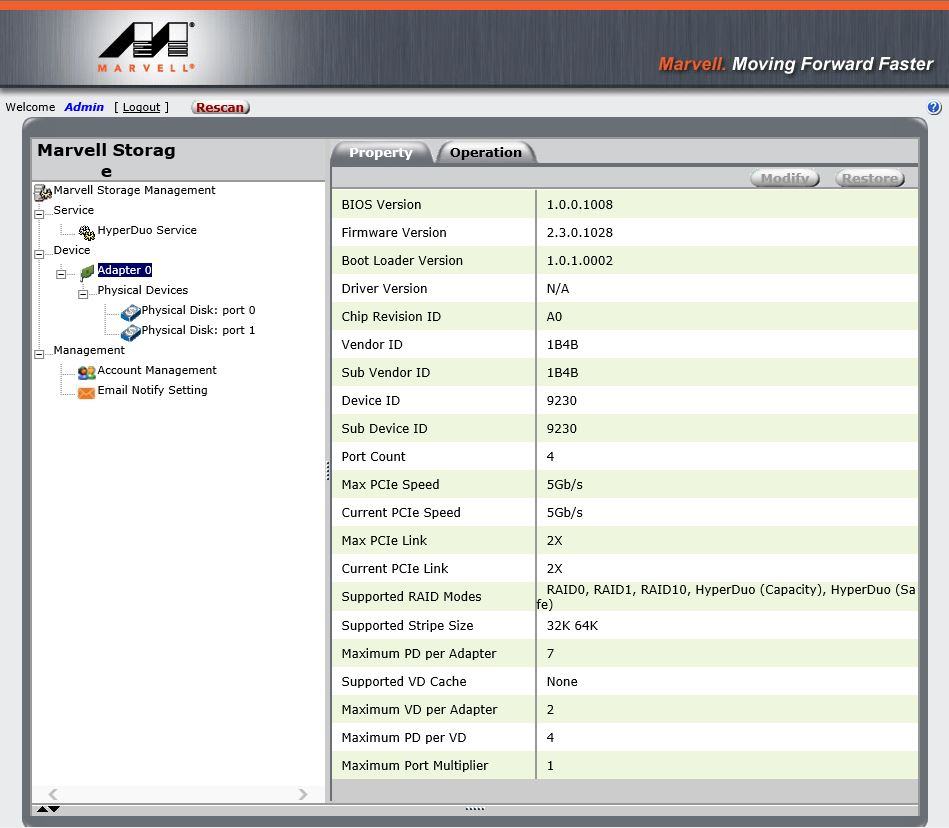
Task: Click Boot Loader Version value 1.0.1.0002
Action: click(x=580, y=260)
